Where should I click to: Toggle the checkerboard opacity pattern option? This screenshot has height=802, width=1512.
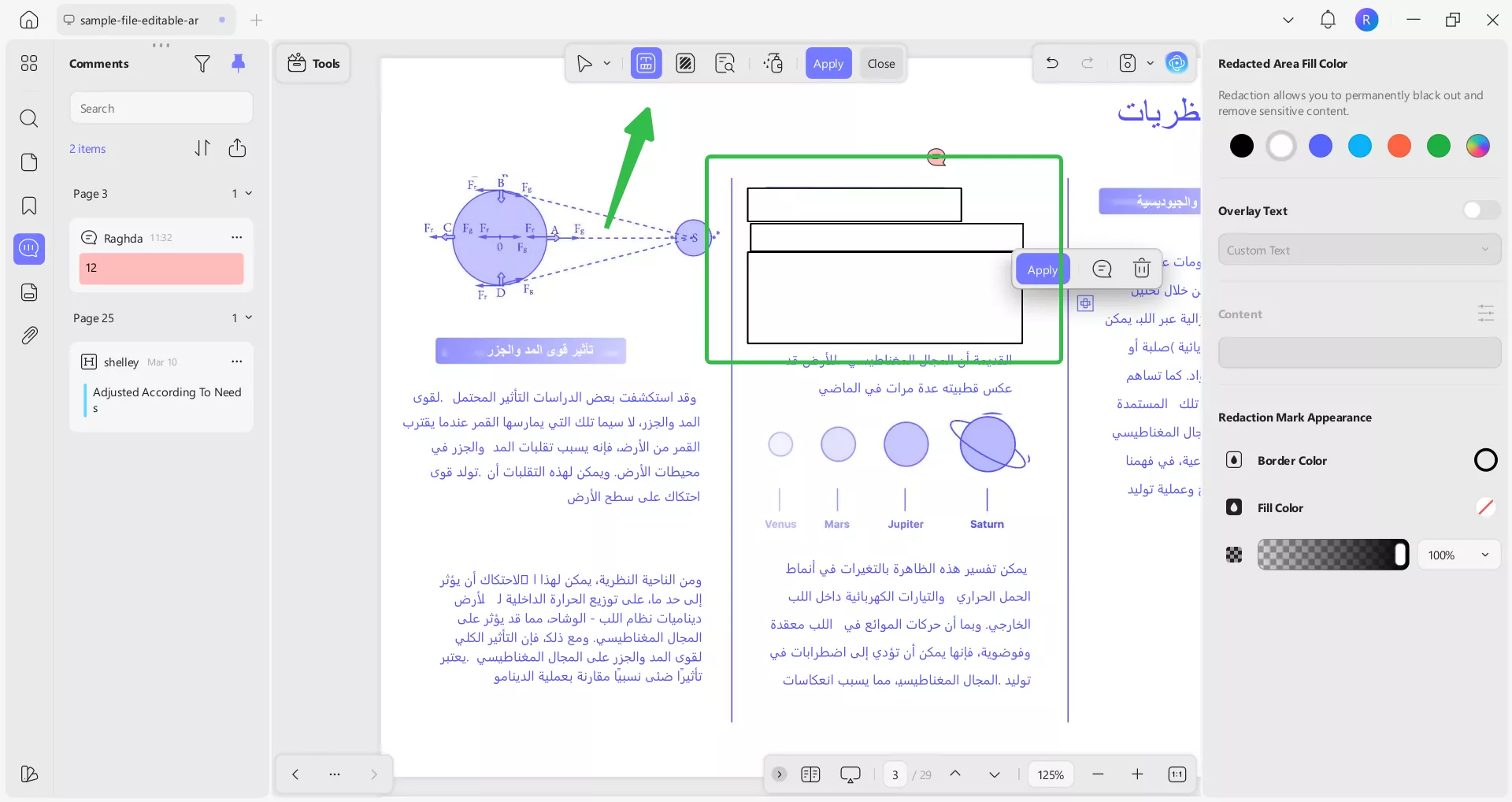(x=1233, y=555)
